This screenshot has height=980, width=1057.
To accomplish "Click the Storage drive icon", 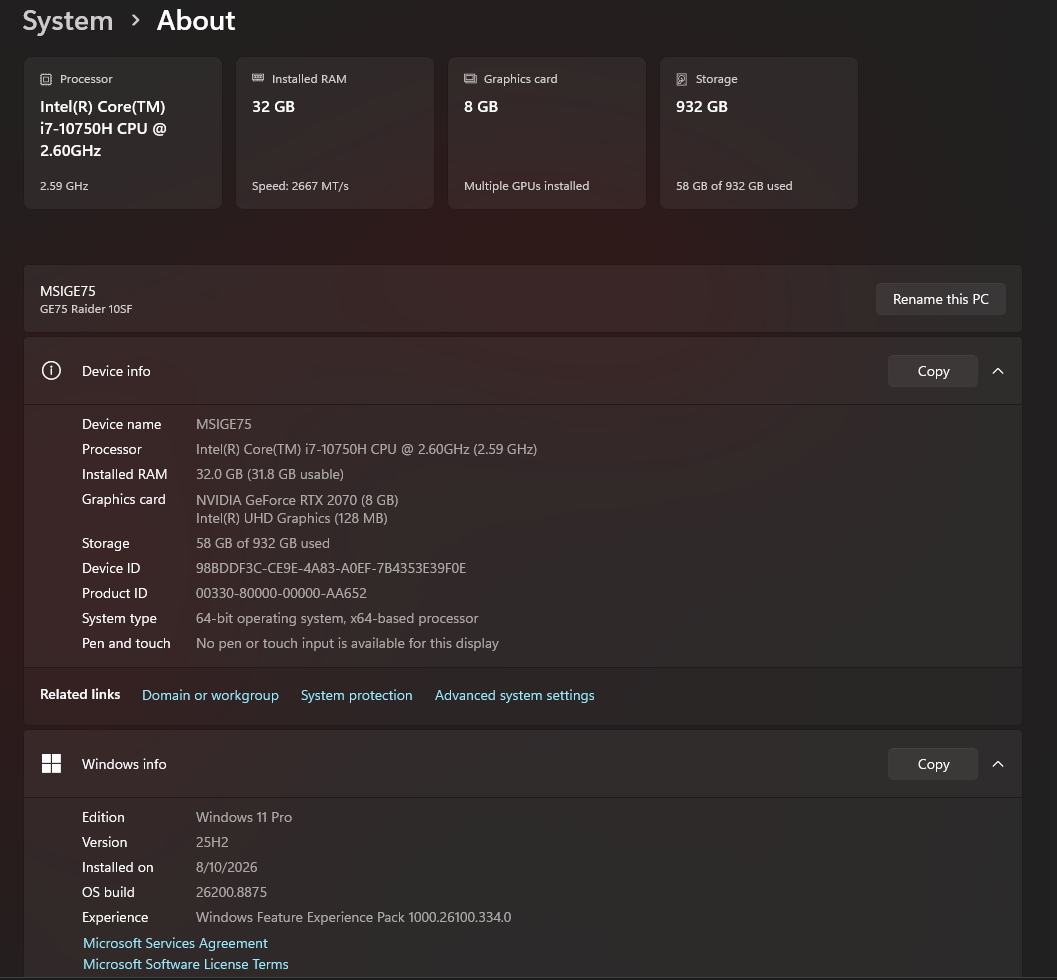I will (x=682, y=80).
